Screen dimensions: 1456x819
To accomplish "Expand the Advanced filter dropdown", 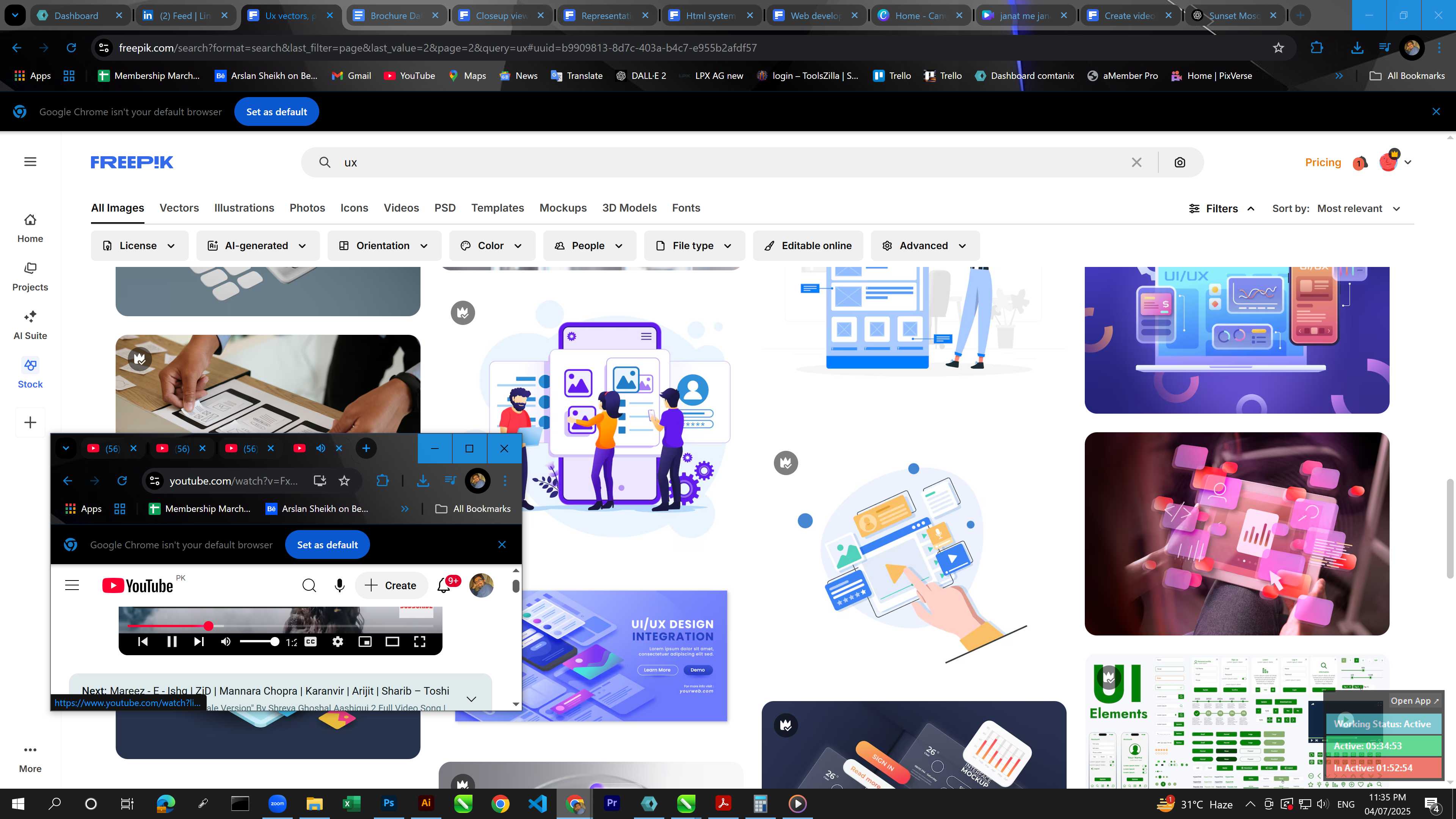I will (x=925, y=246).
